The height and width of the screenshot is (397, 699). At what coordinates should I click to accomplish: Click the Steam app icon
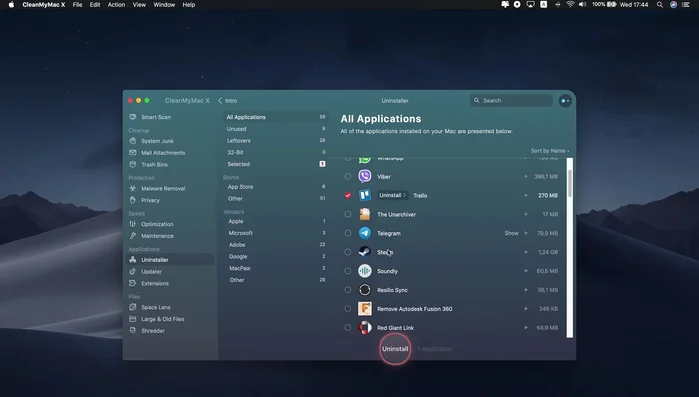(365, 252)
